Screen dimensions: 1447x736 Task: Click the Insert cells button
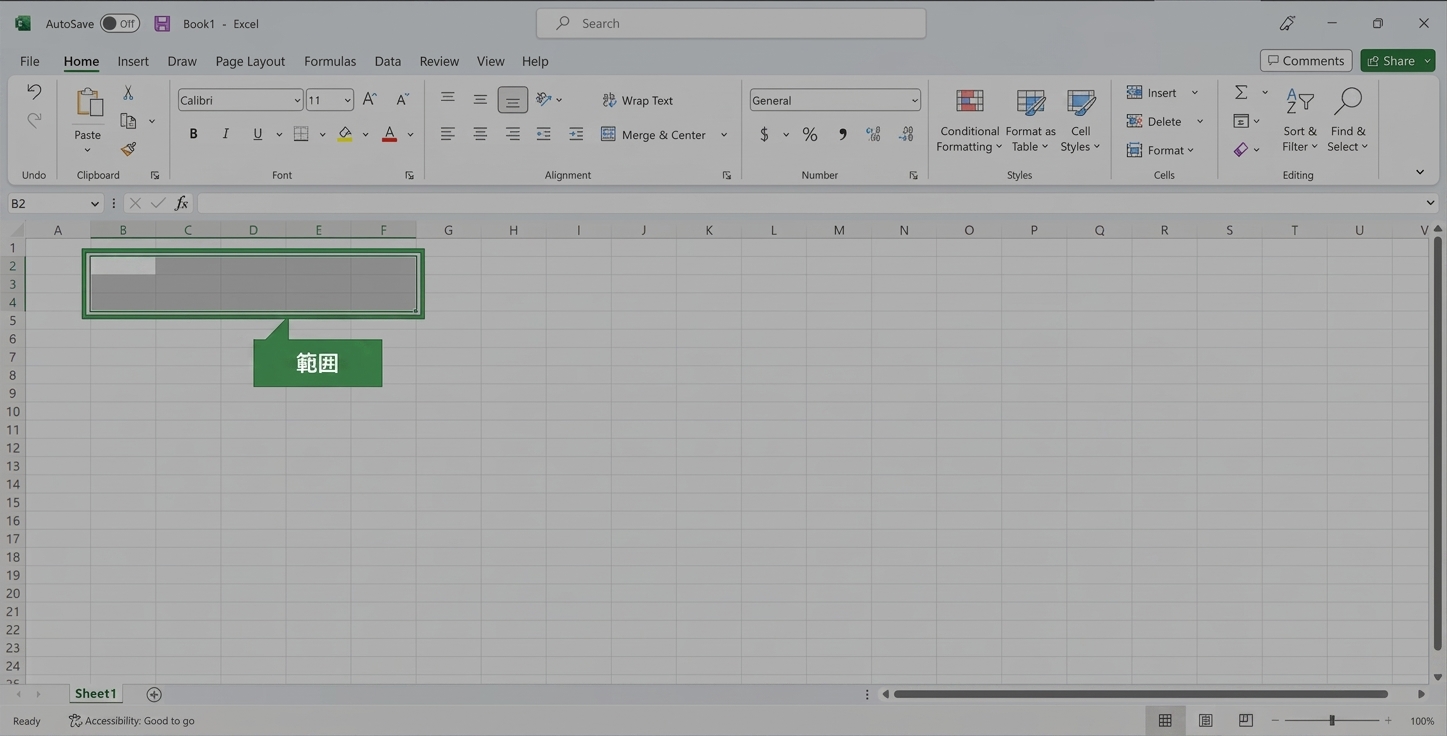pyautogui.click(x=1151, y=92)
